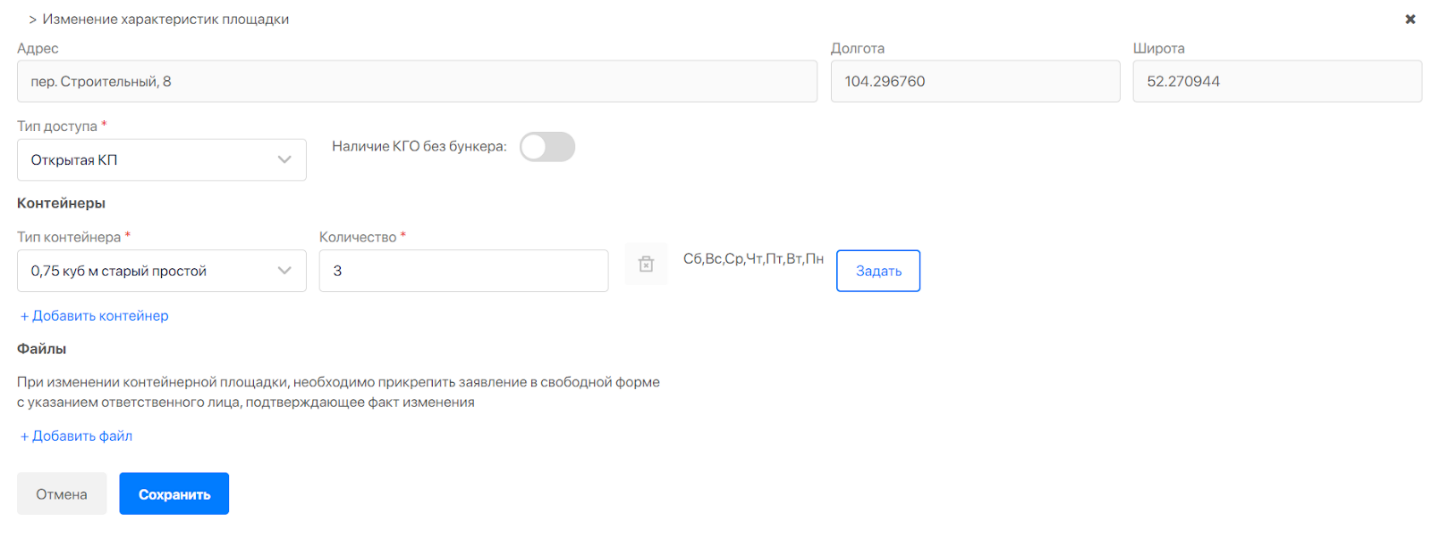
Task: Click the Долгота coordinate field
Action: 975,81
